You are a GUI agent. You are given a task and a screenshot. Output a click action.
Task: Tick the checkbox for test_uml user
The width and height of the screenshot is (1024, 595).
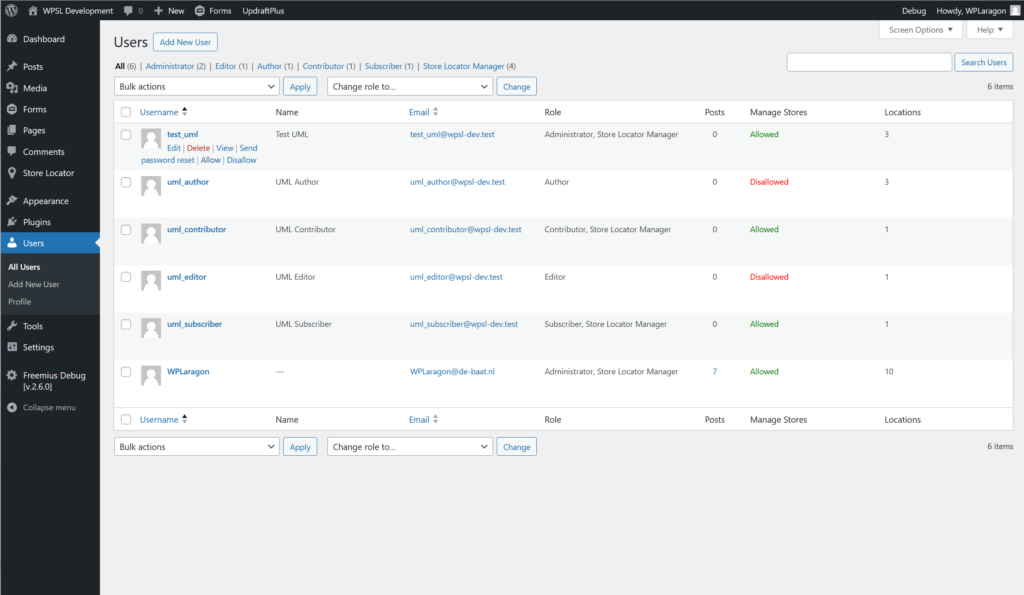pos(126,134)
